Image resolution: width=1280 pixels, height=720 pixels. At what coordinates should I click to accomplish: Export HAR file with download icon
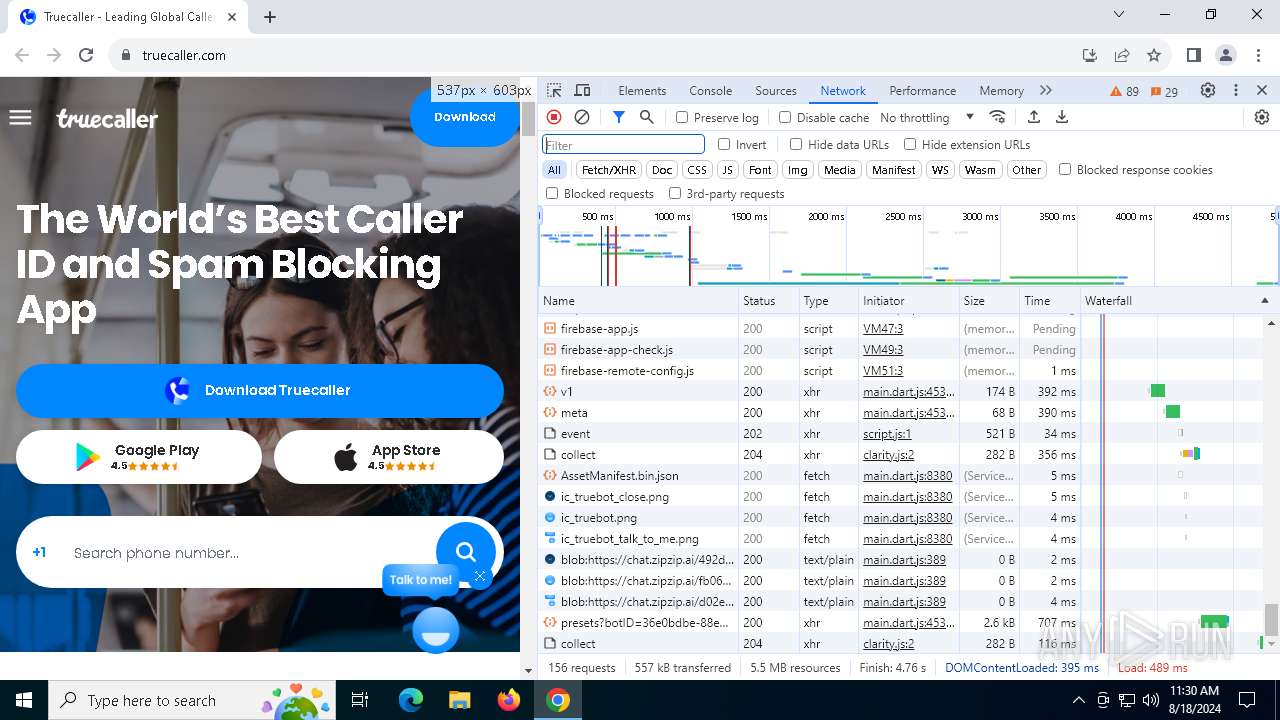1062,117
